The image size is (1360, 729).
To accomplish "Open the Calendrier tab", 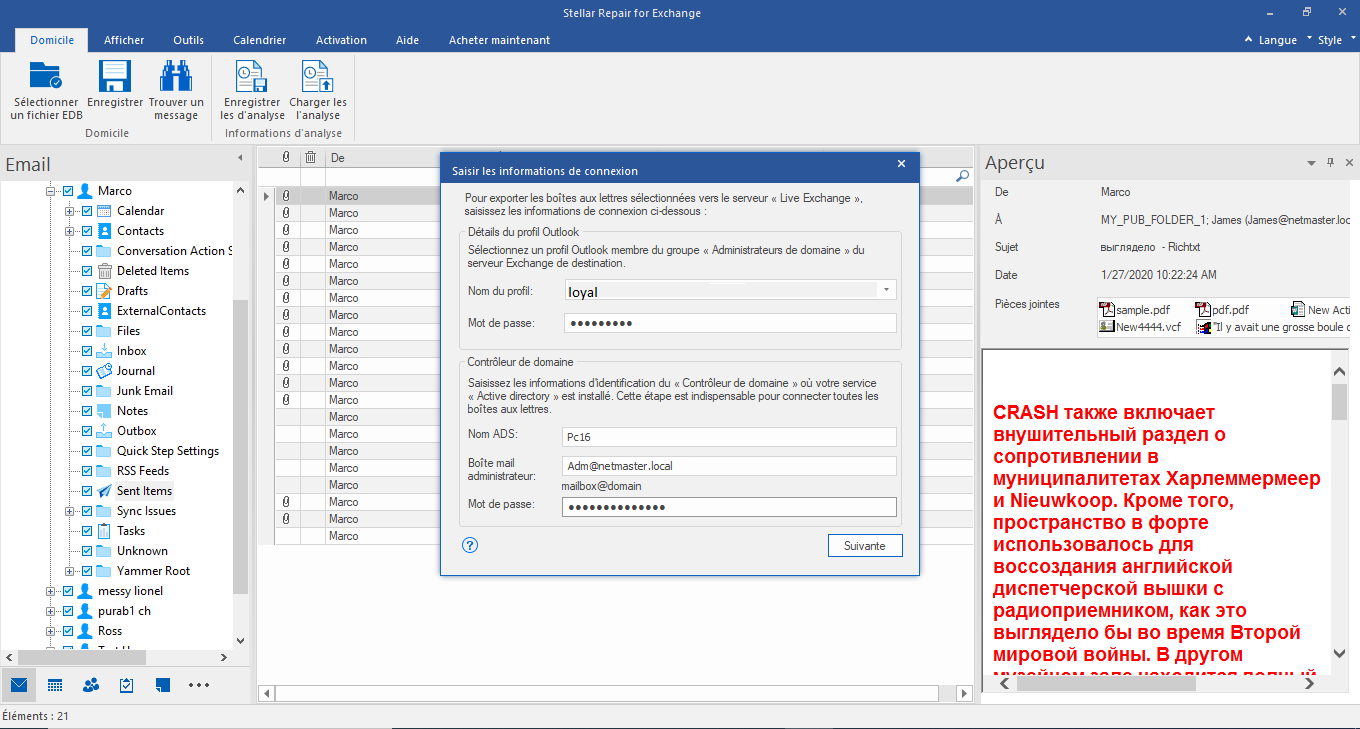I will (x=260, y=40).
